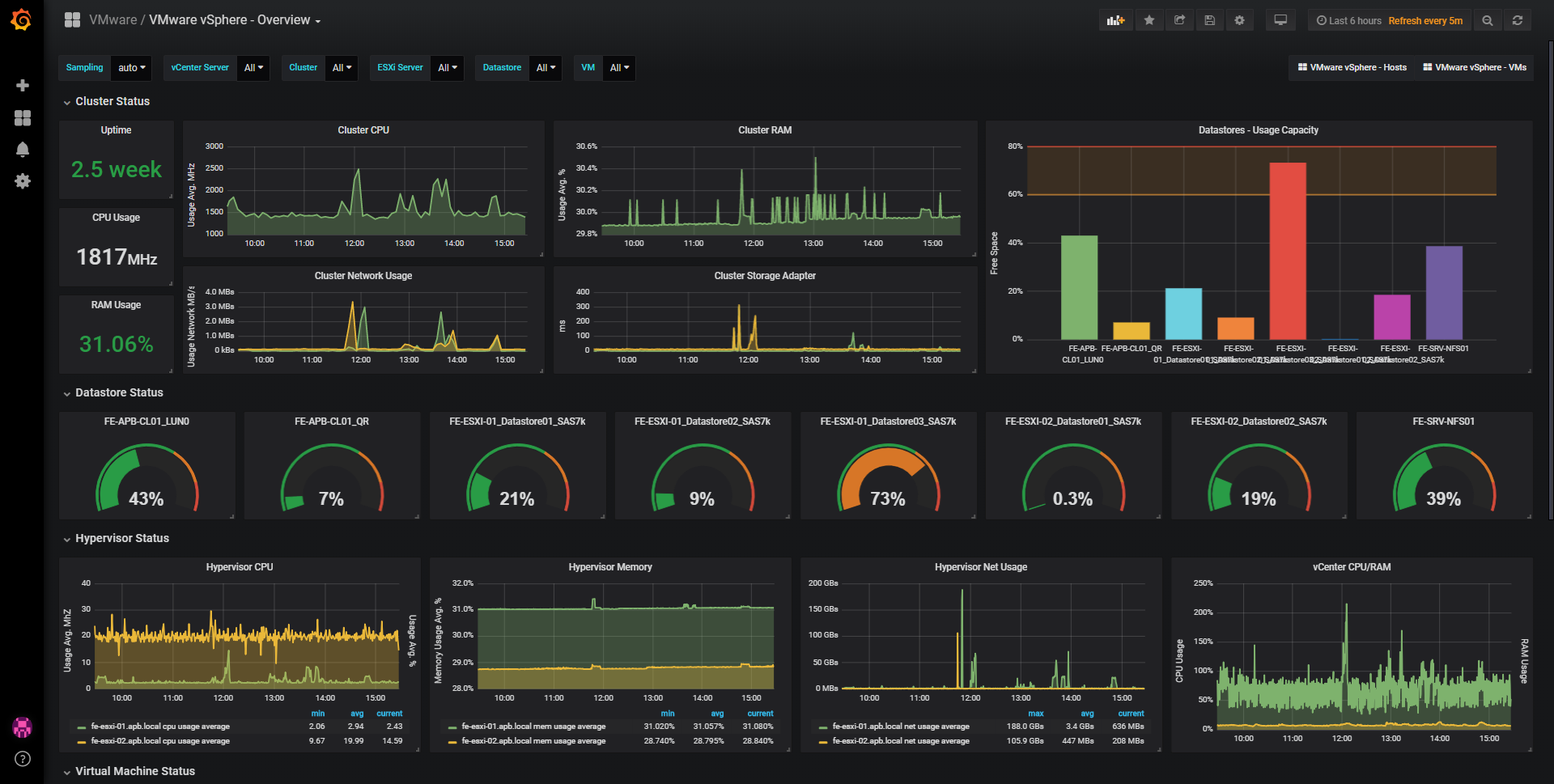Click Hypervisor Net Usage panel title
Image resolution: width=1554 pixels, height=784 pixels.
(x=981, y=567)
